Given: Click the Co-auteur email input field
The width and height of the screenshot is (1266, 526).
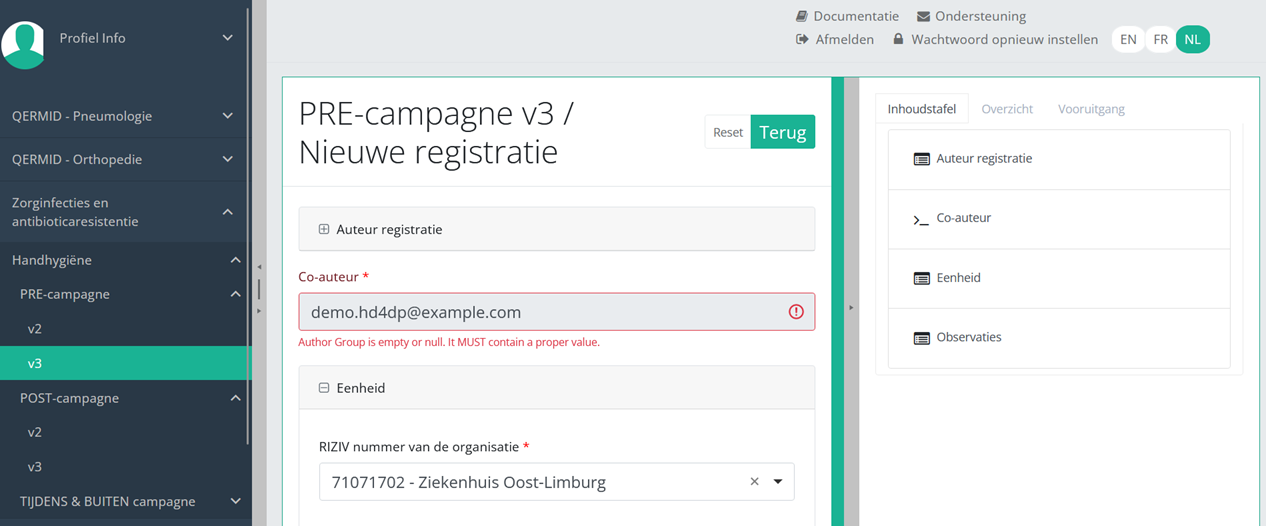Looking at the screenshot, I should [540, 312].
